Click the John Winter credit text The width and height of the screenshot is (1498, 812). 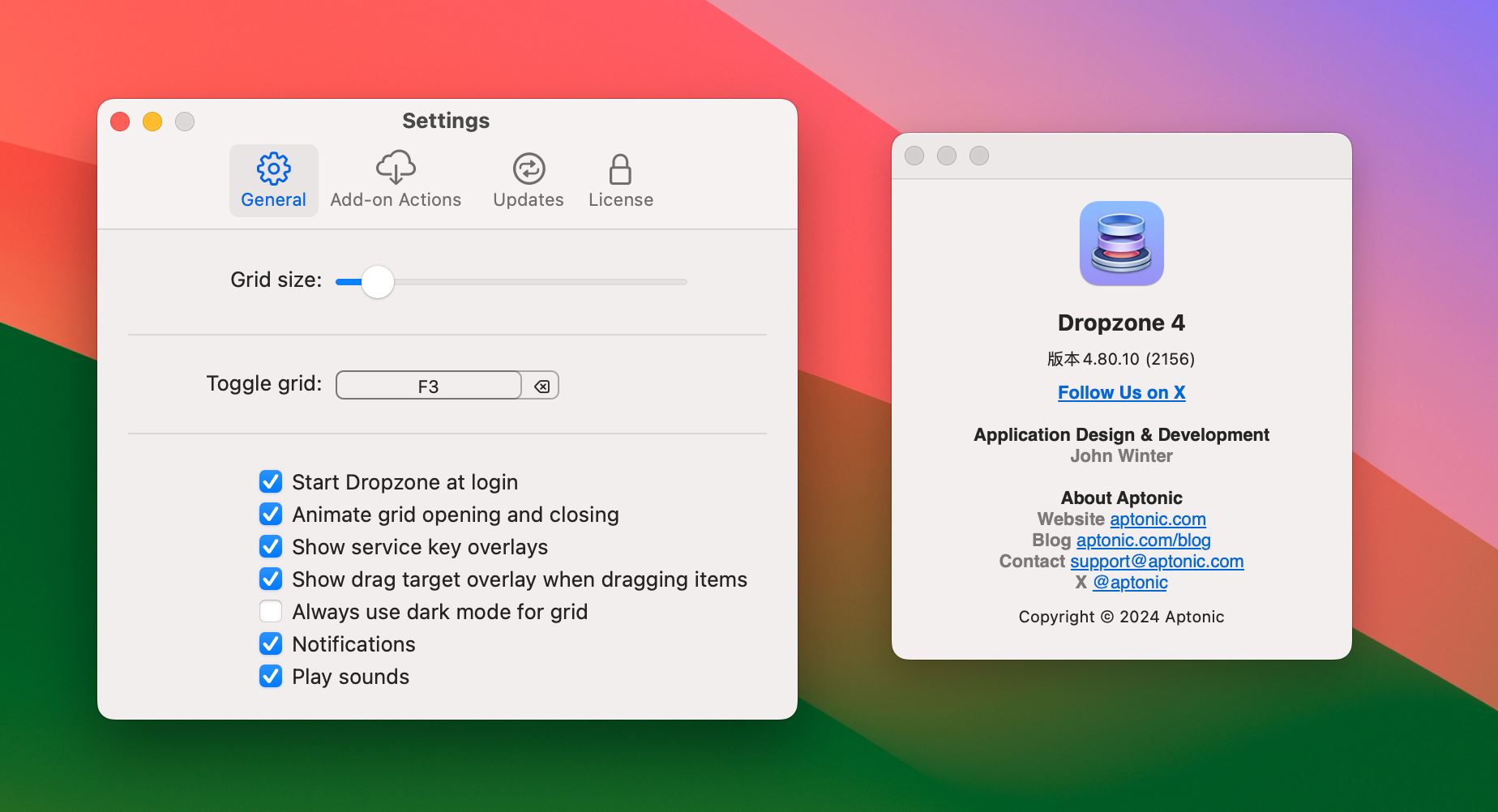pos(1121,455)
